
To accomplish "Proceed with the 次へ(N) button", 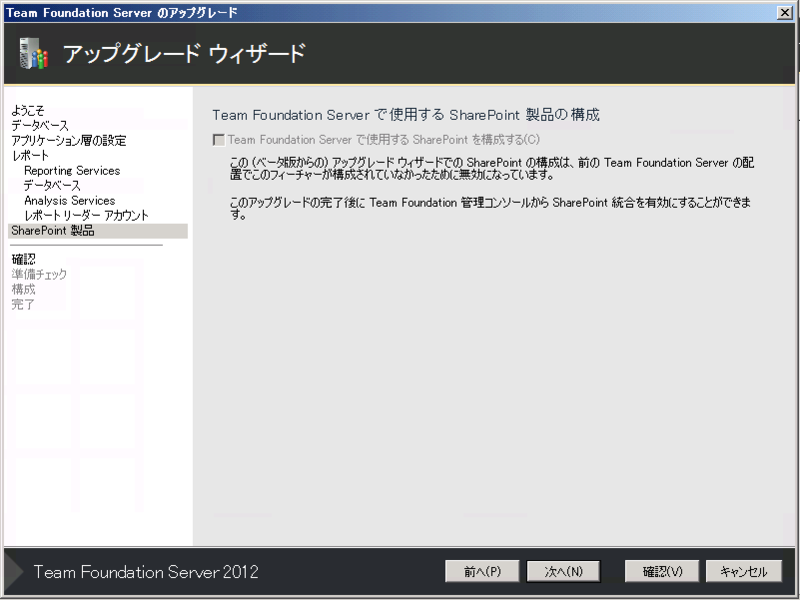I will (x=563, y=571).
